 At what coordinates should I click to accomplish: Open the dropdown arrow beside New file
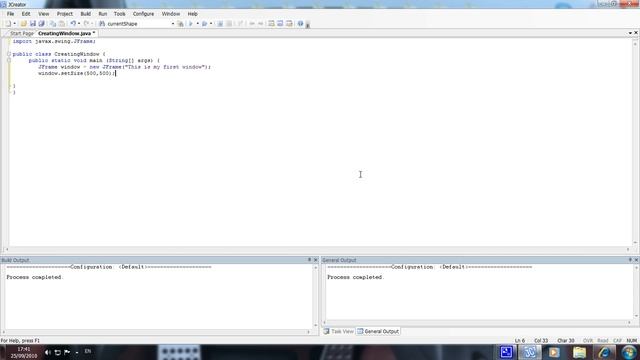[x=15, y=24]
